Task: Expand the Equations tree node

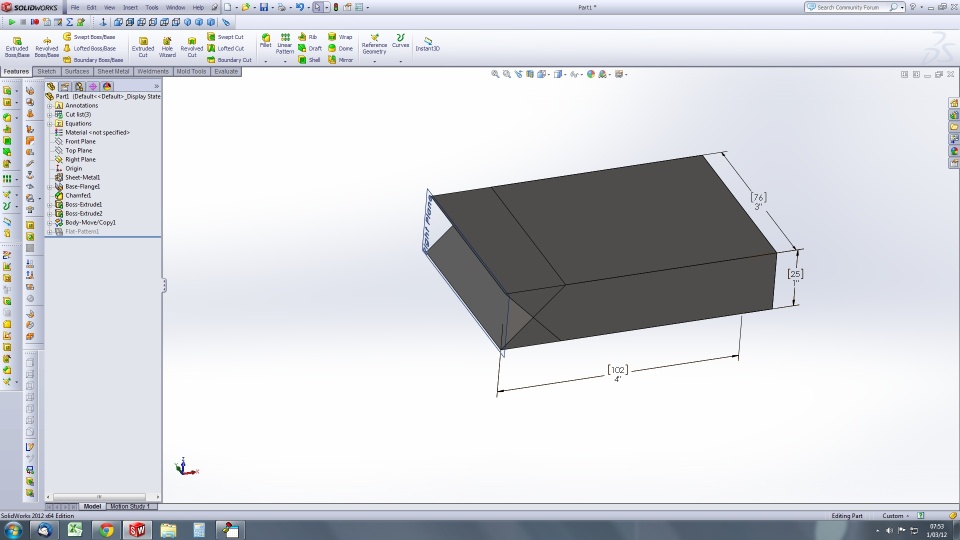Action: tap(50, 124)
